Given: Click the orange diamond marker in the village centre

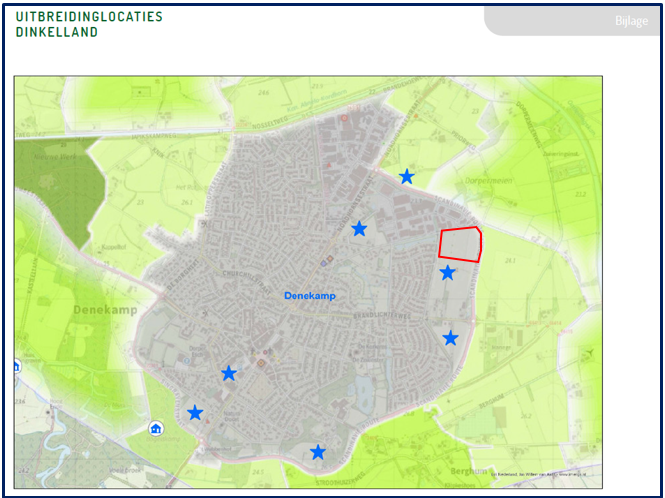Looking at the screenshot, I should (261, 363).
